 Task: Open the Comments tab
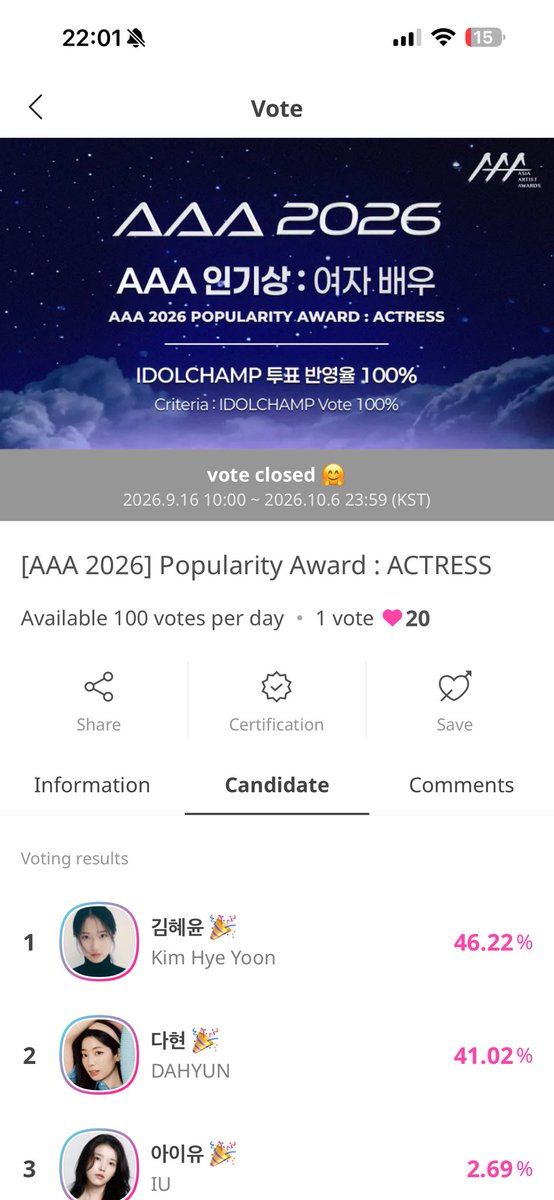coord(461,785)
